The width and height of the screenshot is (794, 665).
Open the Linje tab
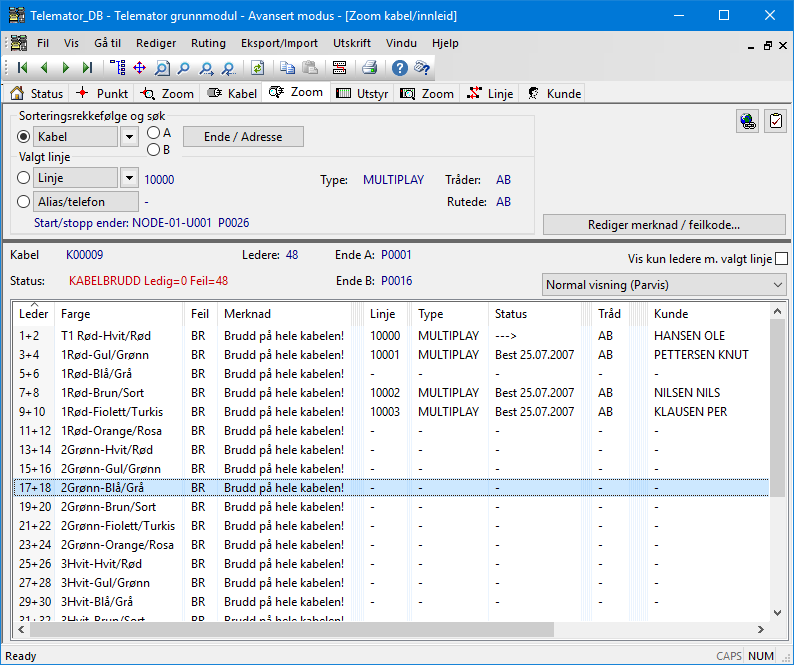[x=490, y=93]
